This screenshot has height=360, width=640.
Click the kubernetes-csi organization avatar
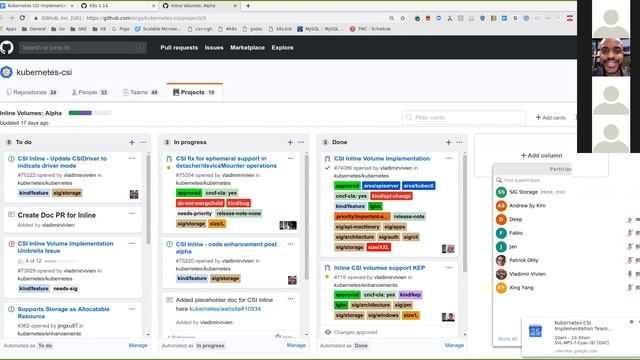click(x=7, y=72)
